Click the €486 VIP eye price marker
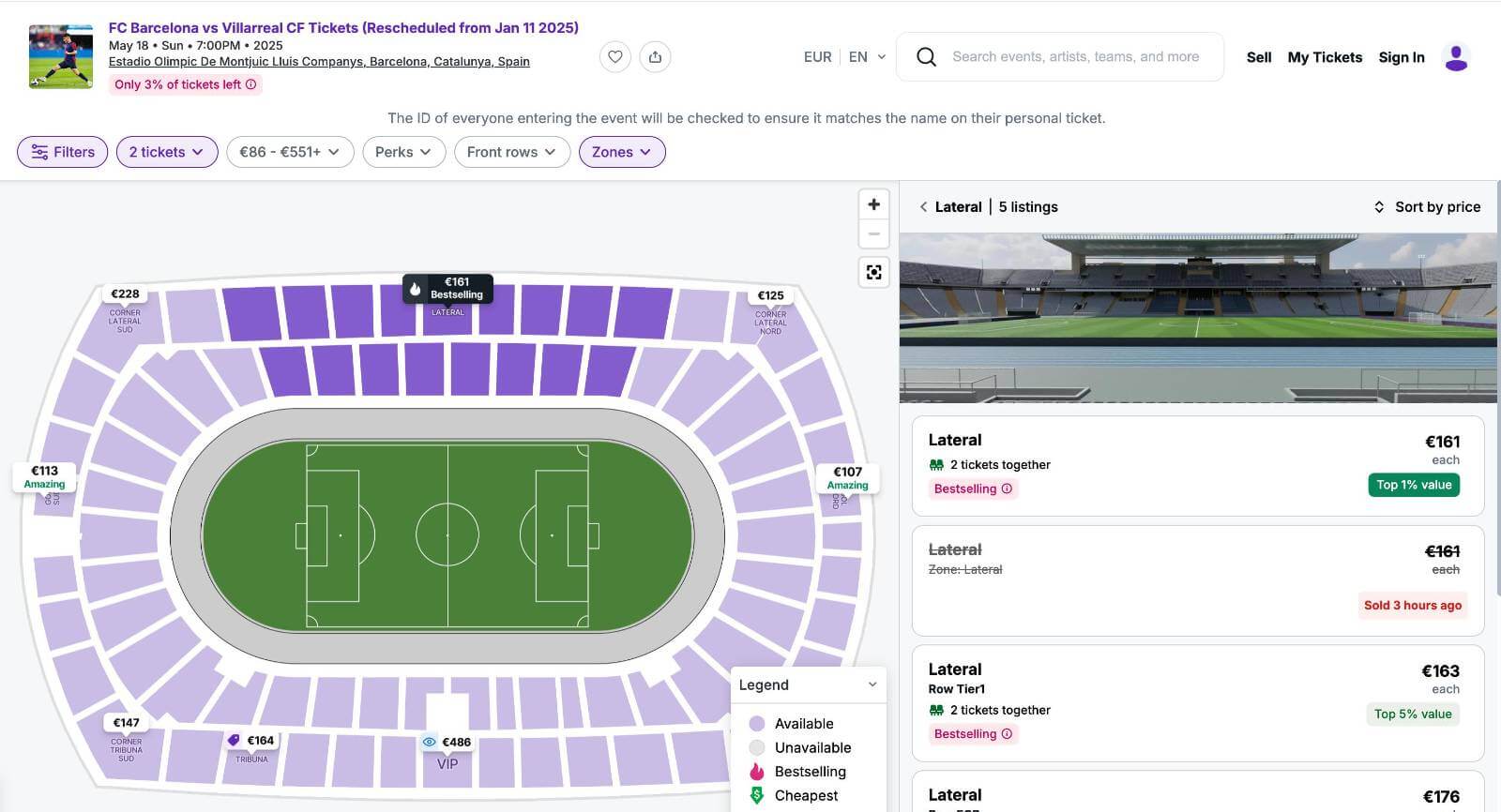1501x812 pixels. point(447,742)
